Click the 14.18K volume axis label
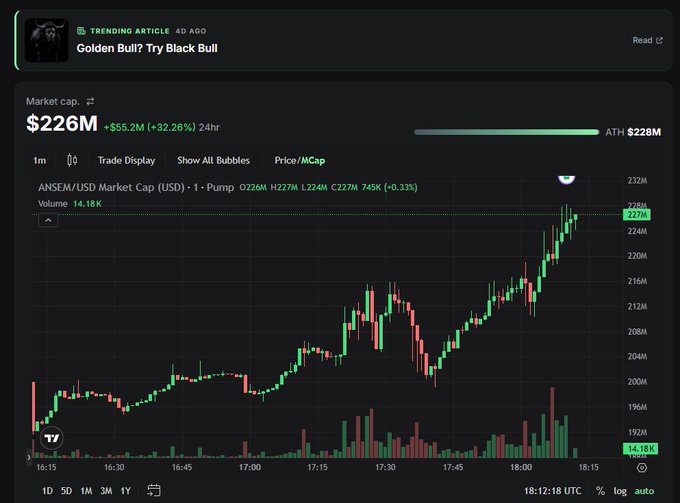Viewport: 680px width, 503px height. [640, 448]
